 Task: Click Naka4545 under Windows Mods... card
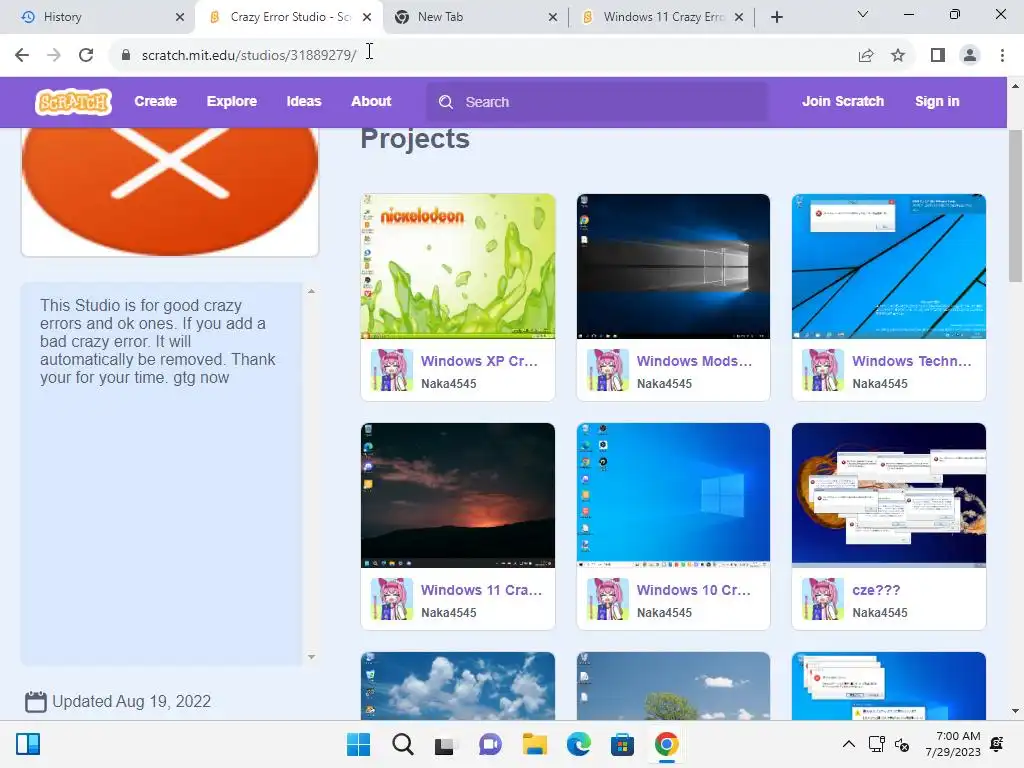tap(664, 384)
